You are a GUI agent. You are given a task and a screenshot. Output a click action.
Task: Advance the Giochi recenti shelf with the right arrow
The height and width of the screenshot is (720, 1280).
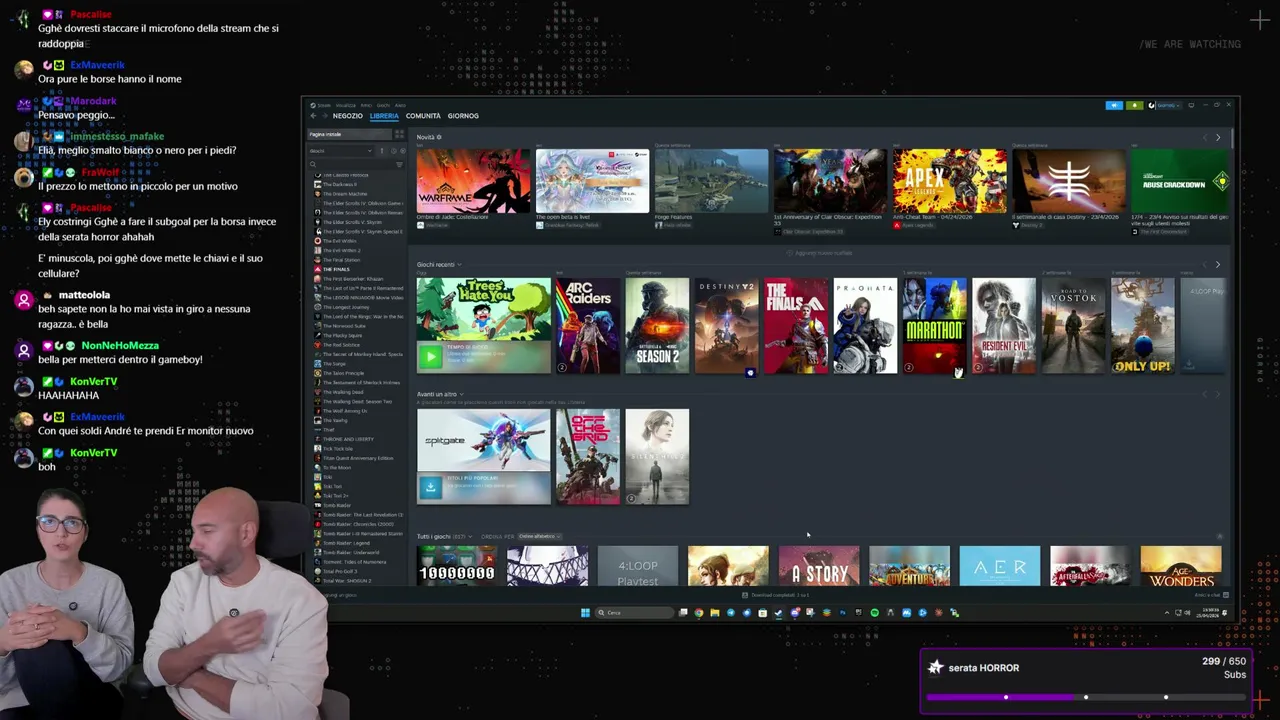pos(1218,264)
